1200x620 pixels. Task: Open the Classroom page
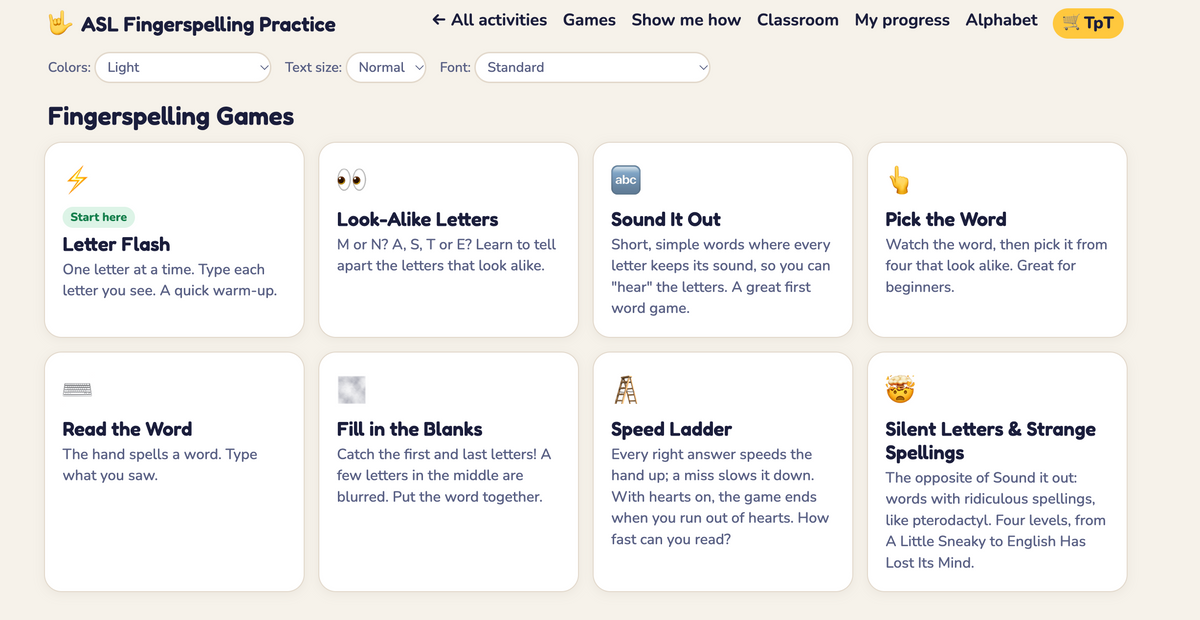click(x=798, y=20)
